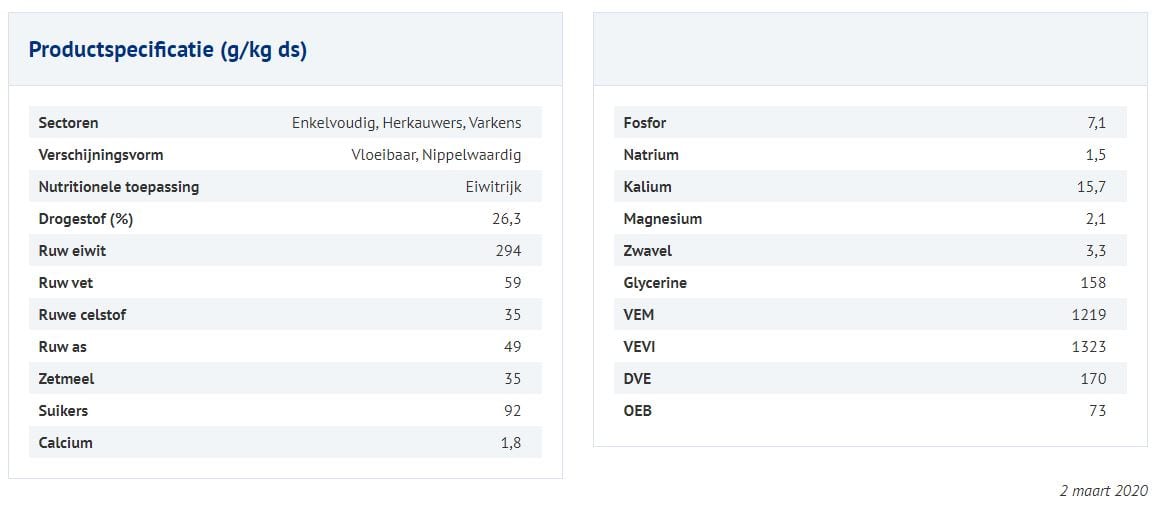The image size is (1170, 509).
Task: Select the Sectoren row label
Action: click(68, 123)
